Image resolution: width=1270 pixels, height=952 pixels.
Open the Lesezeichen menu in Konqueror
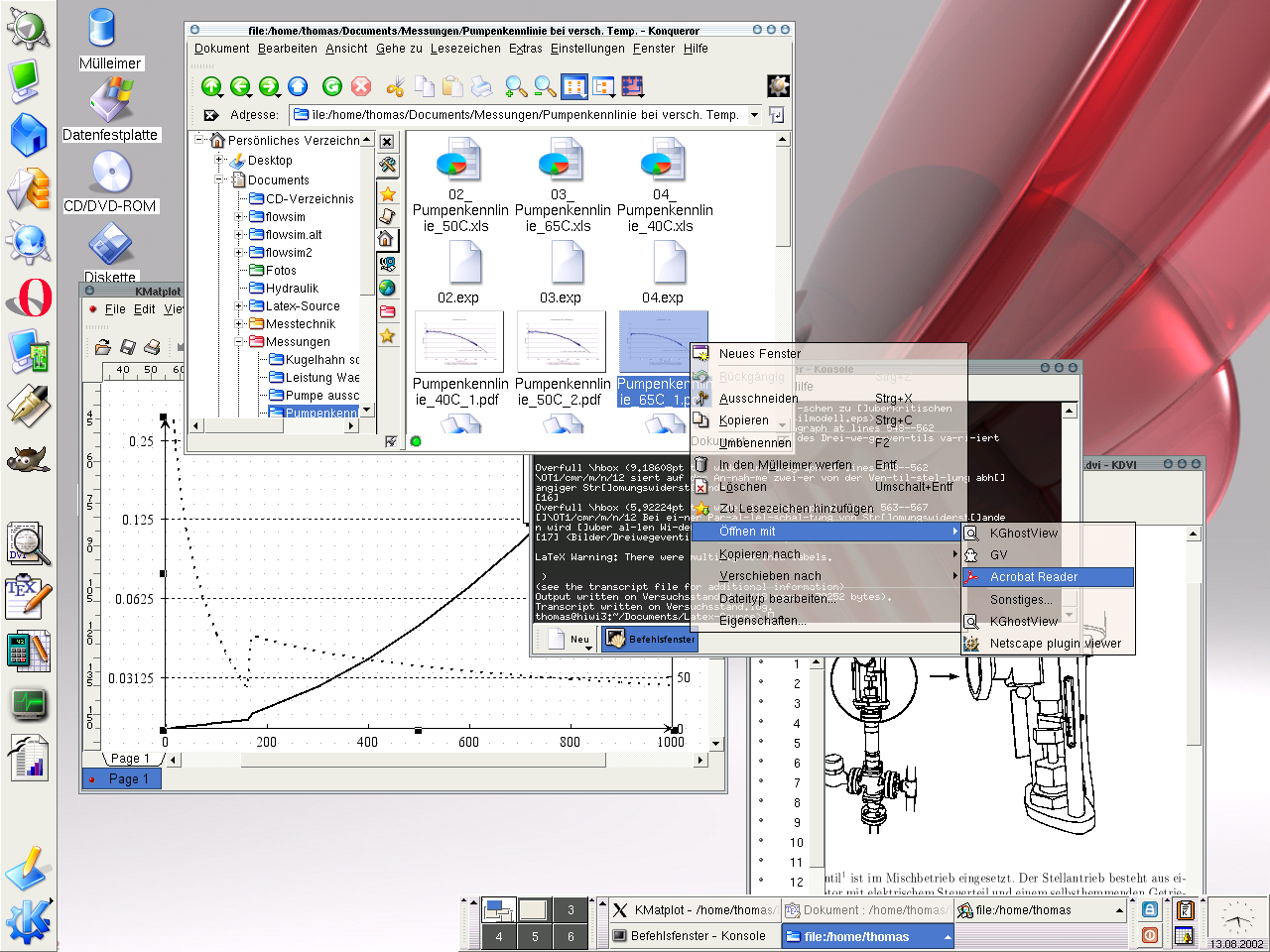[465, 48]
